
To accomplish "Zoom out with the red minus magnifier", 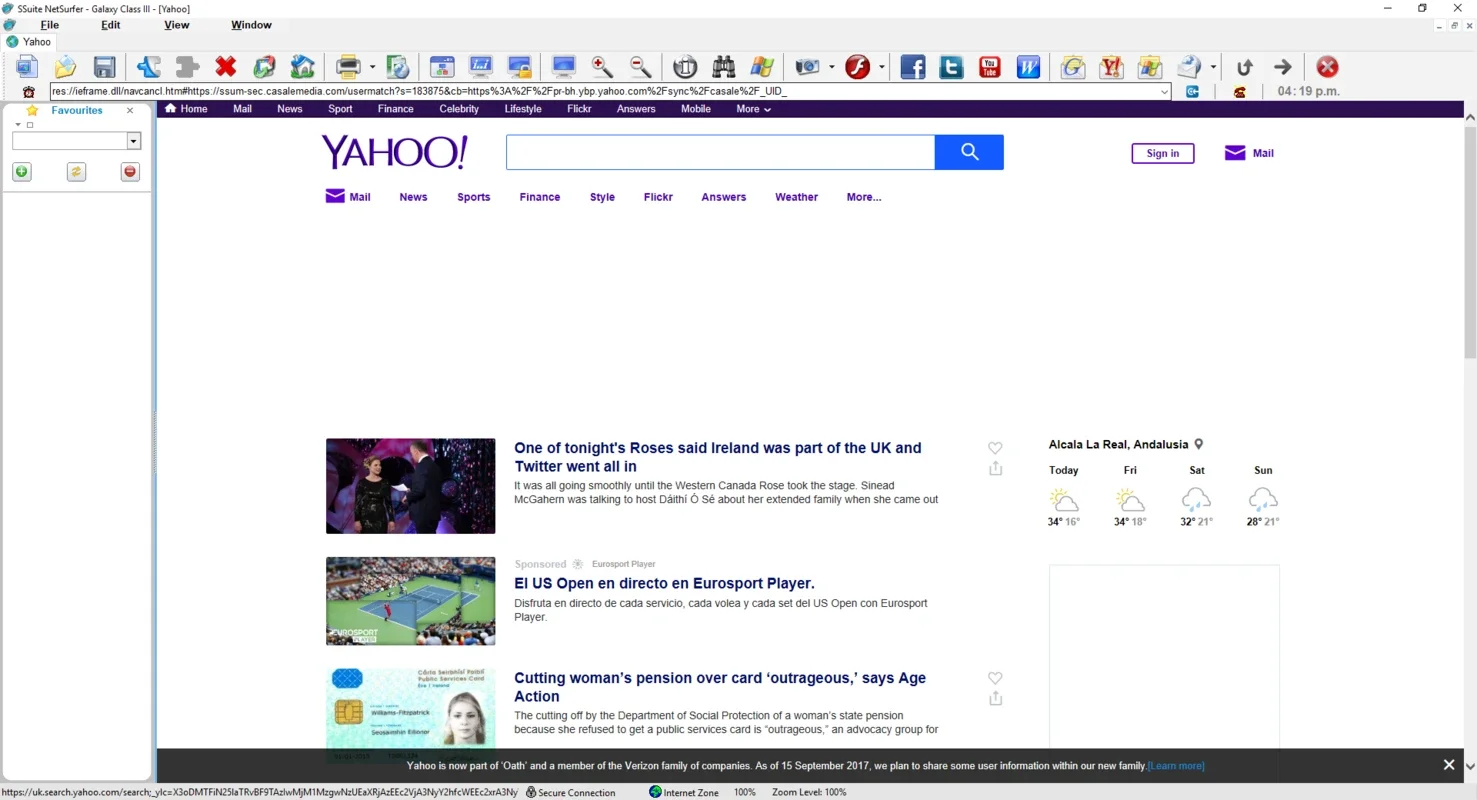I will [x=641, y=67].
